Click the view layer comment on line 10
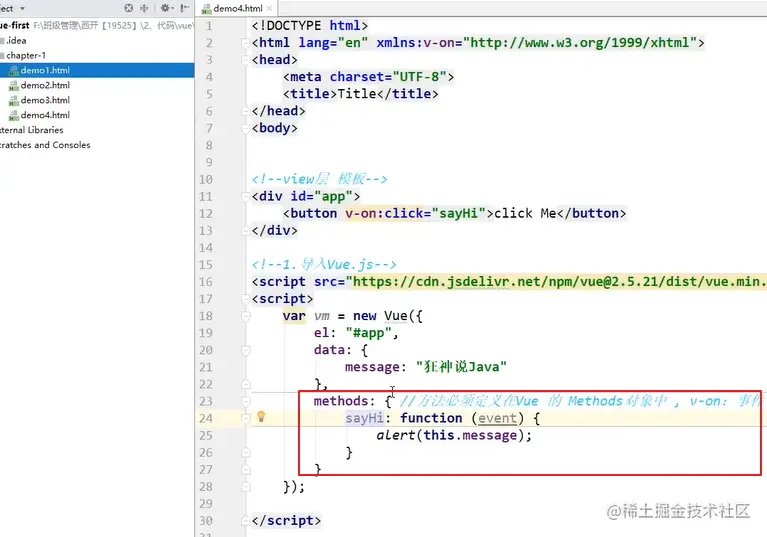 coord(319,179)
